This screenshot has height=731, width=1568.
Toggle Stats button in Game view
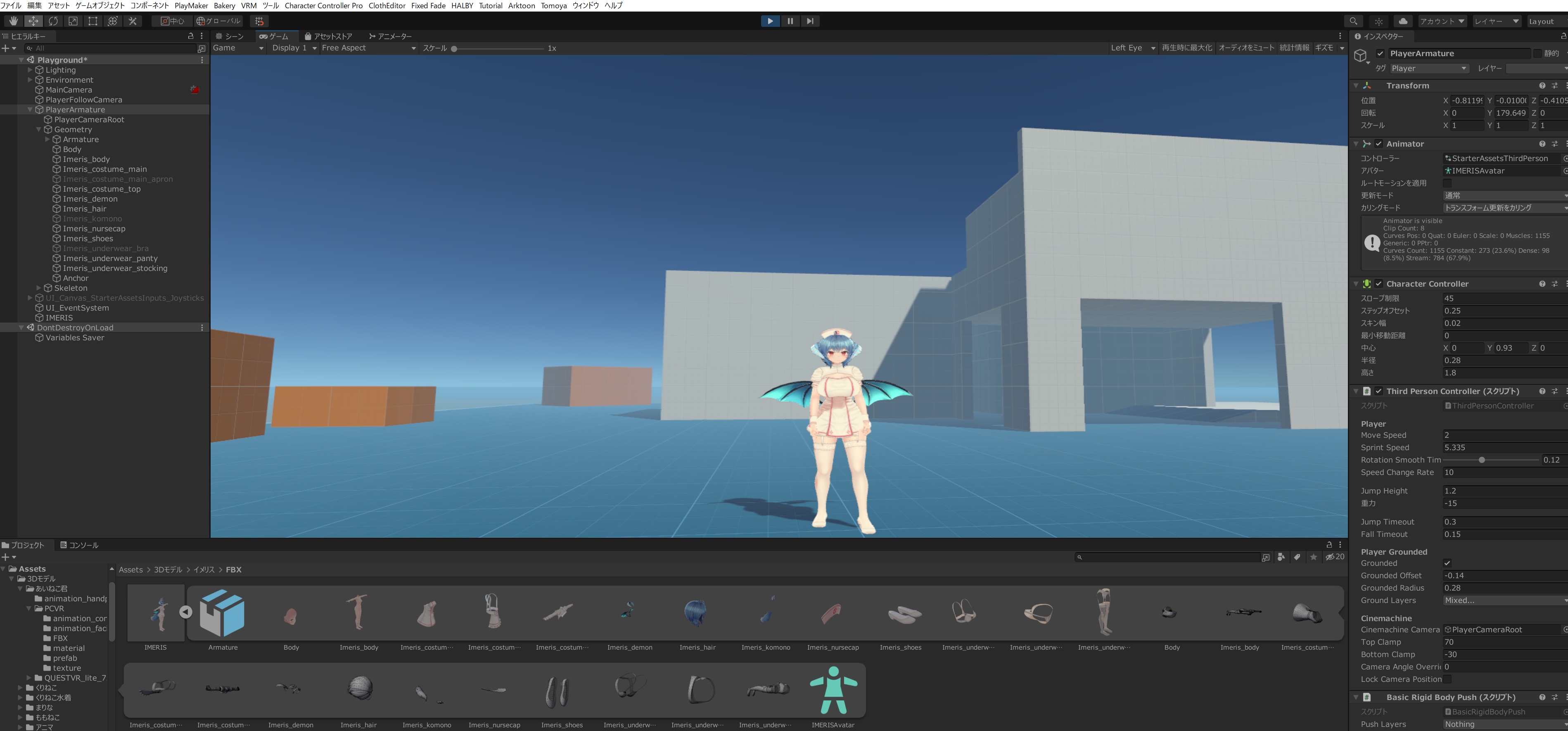[1294, 48]
